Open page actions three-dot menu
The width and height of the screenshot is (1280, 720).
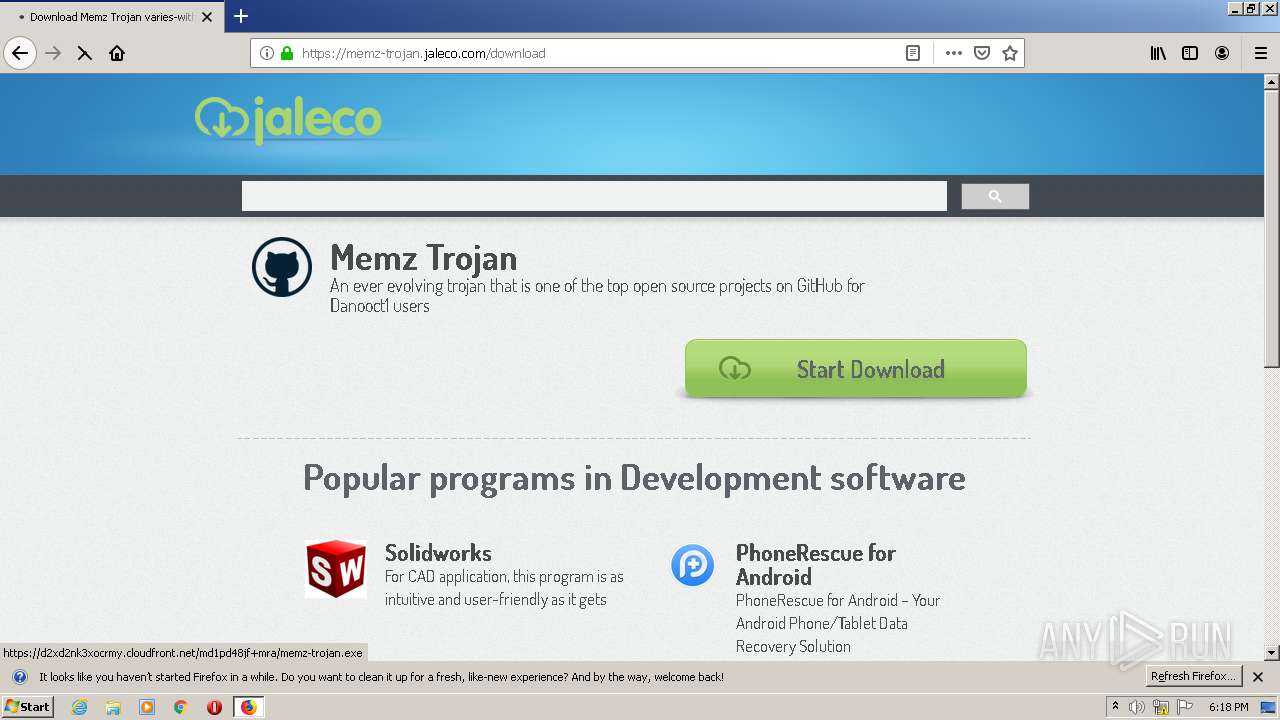pyautogui.click(x=954, y=53)
